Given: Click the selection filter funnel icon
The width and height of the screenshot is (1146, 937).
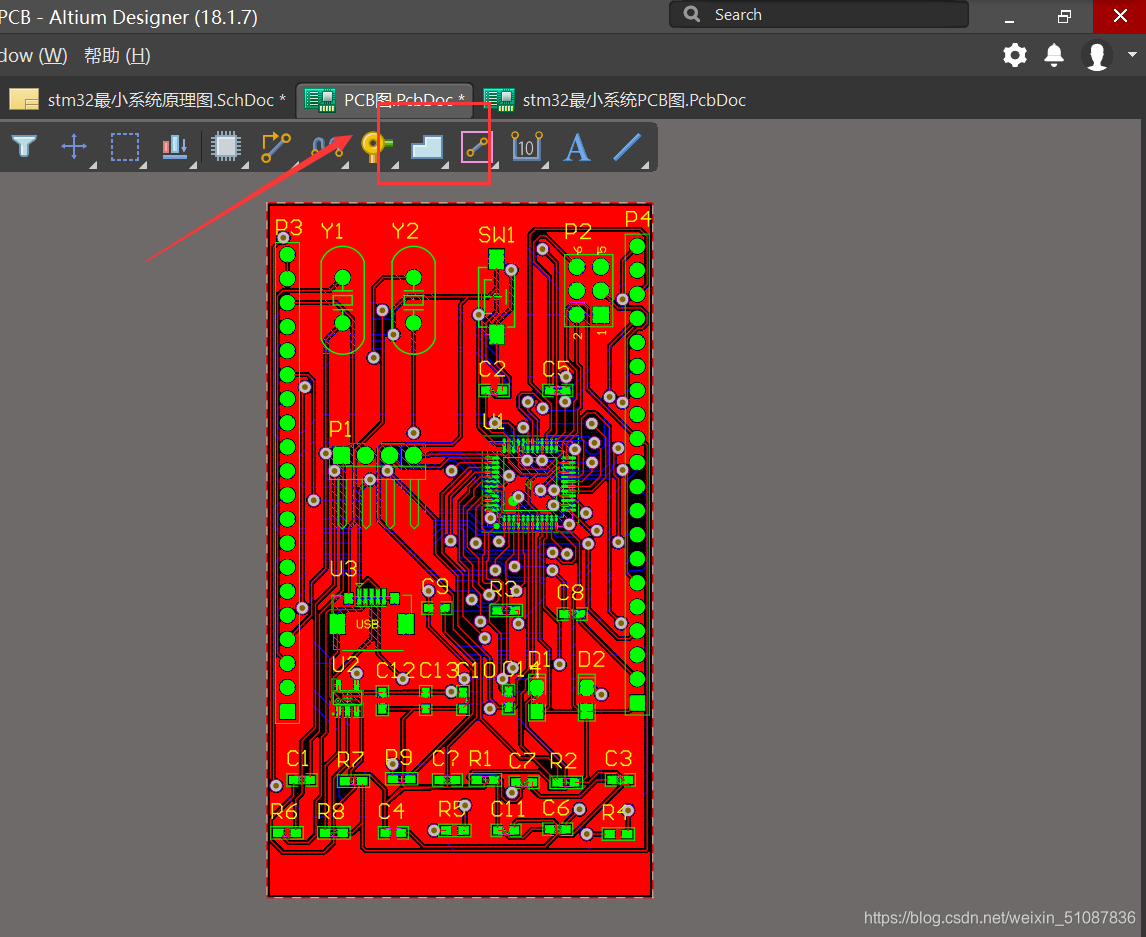Looking at the screenshot, I should click(x=24, y=147).
